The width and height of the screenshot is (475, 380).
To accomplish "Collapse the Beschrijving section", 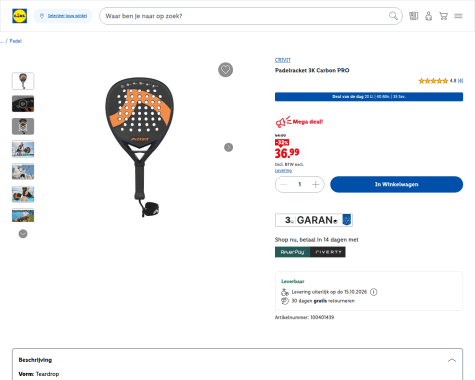I will 452,360.
